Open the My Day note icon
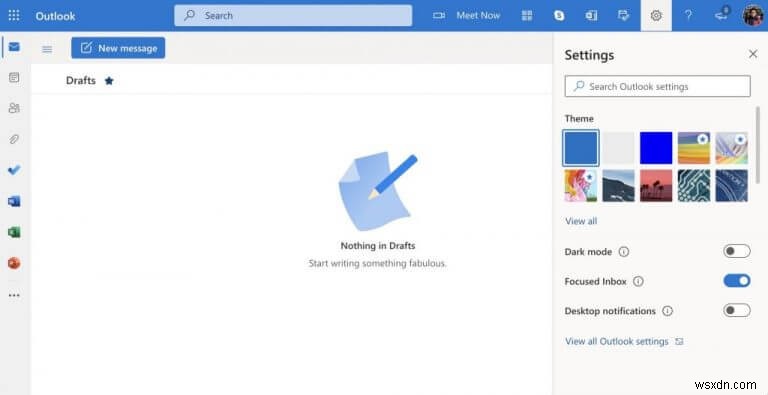The height and width of the screenshot is (395, 768). [624, 16]
